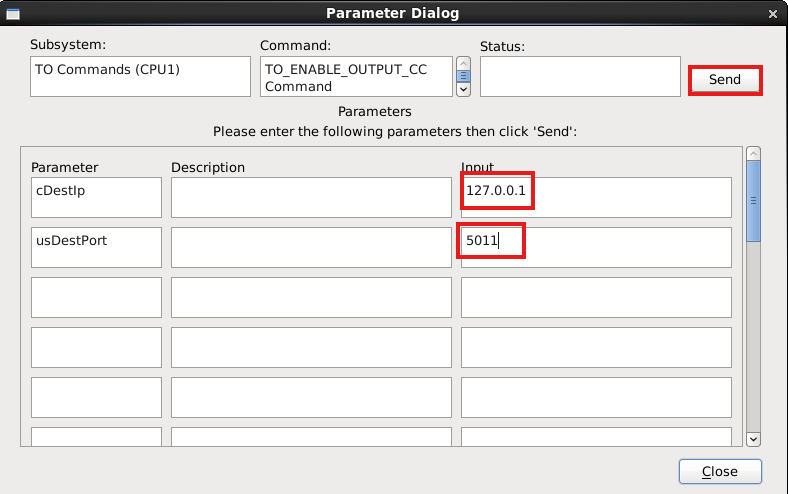Click the parameters list scroll down arrow

click(x=753, y=438)
